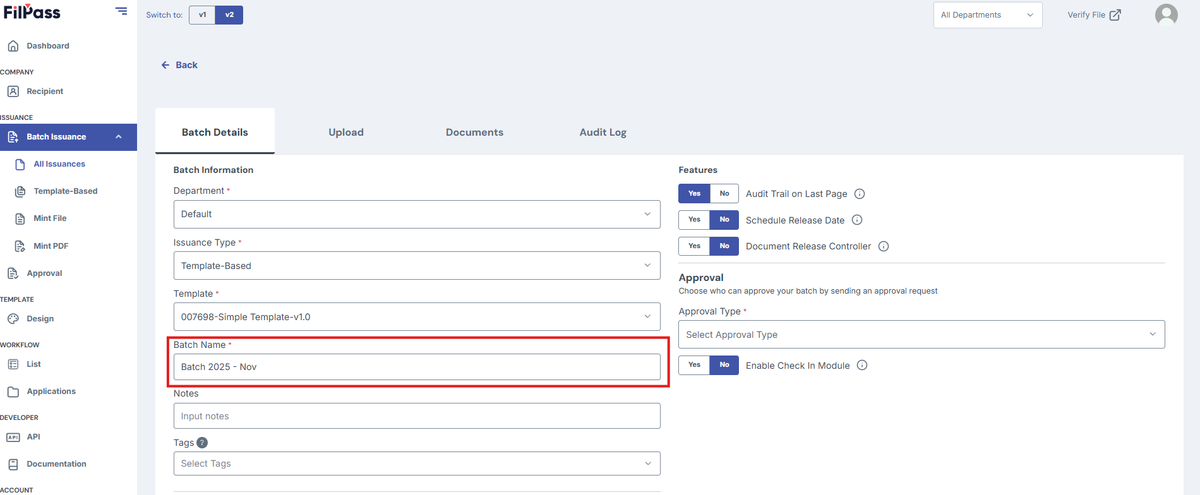This screenshot has width=1200, height=495.
Task: Set Schedule Release Date to Yes
Action: pos(694,220)
